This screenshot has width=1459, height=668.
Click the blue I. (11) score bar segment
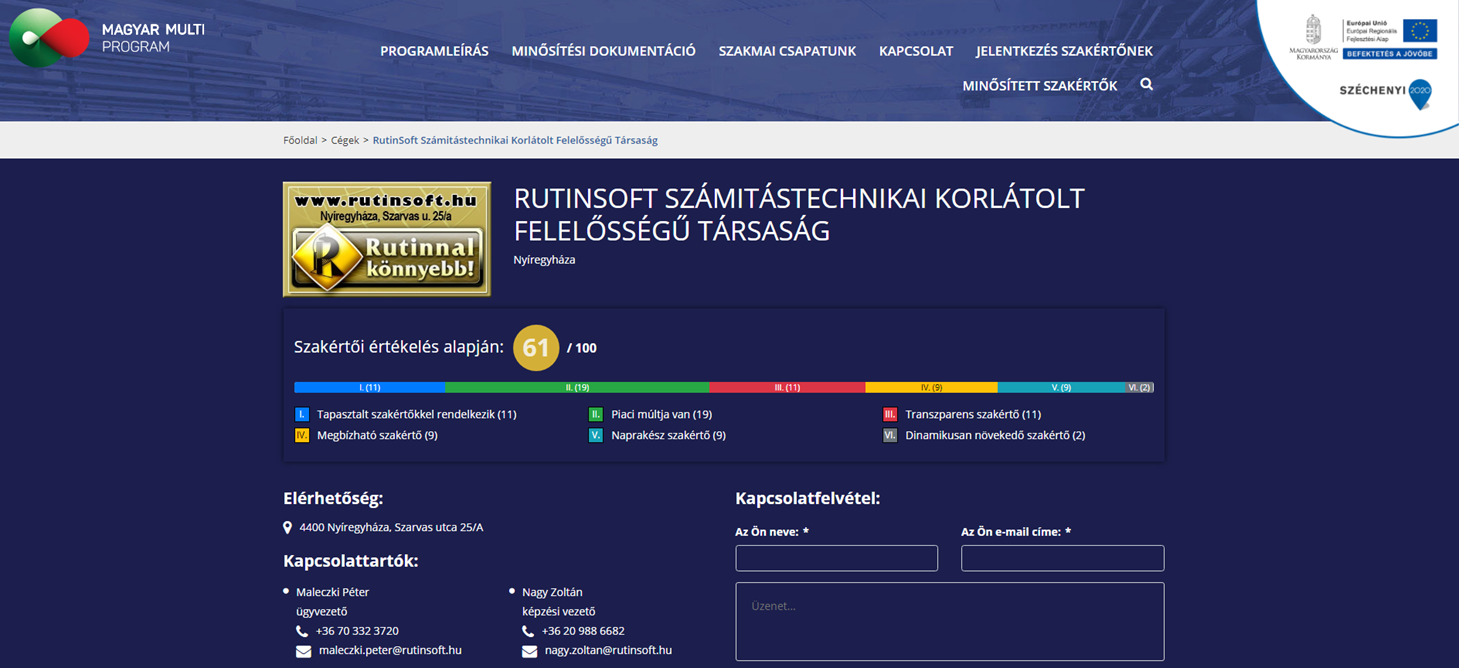pyautogui.click(x=369, y=387)
